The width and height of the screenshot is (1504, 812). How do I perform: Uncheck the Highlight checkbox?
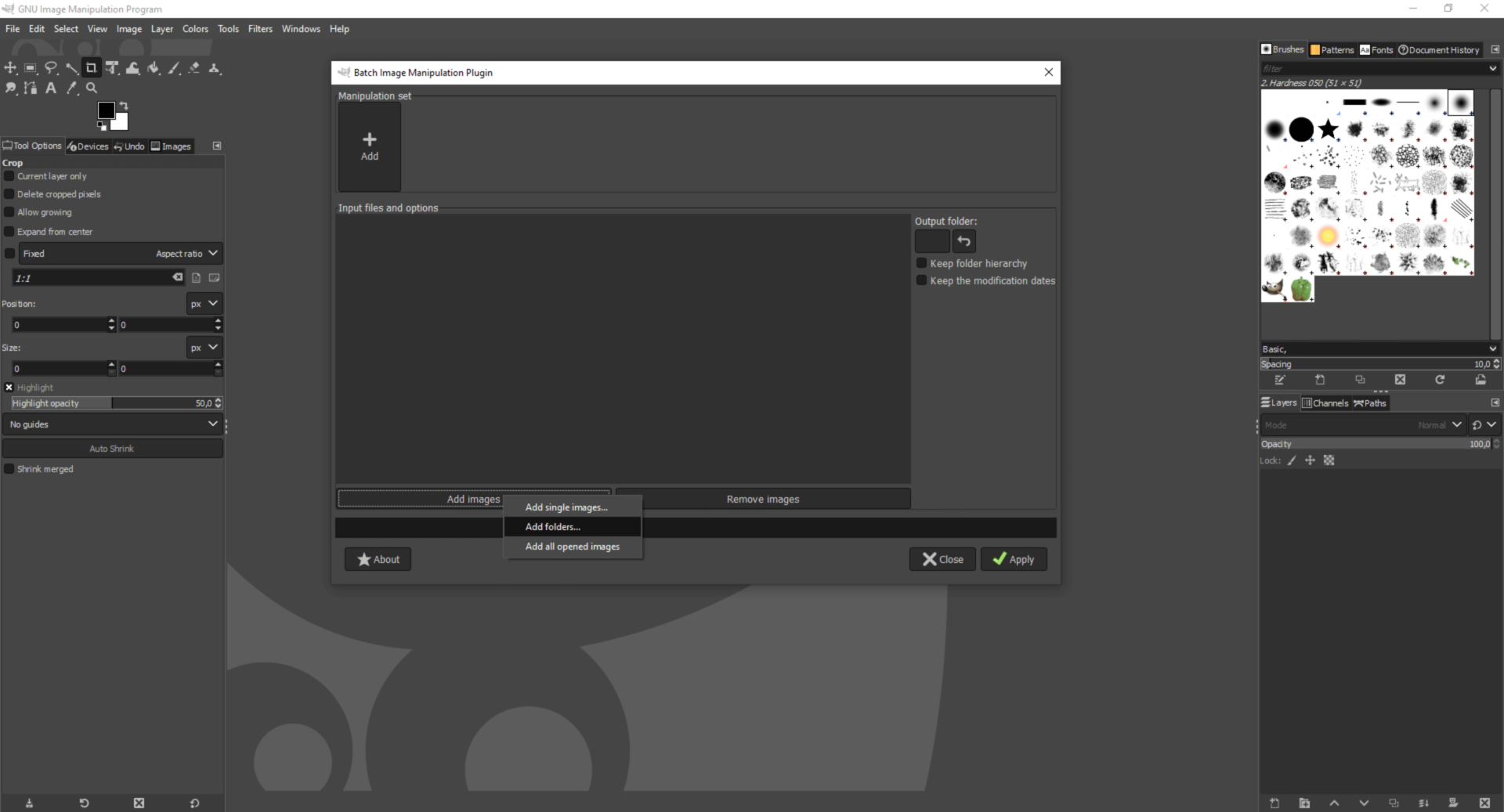pos(9,388)
